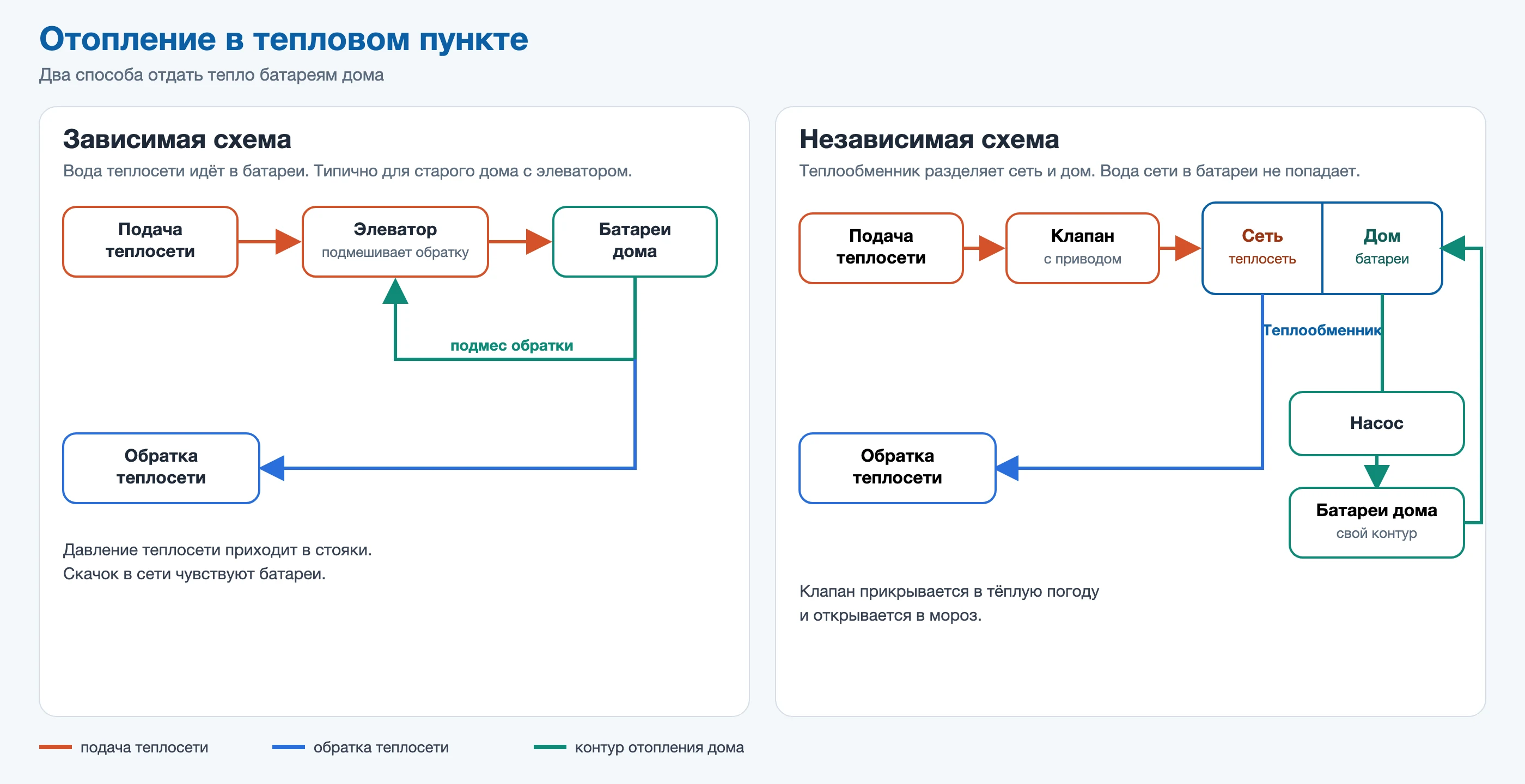Select the 'Элеватор' box in dependent scheme
Viewport: 1525px width, 784px height.
coord(395,241)
